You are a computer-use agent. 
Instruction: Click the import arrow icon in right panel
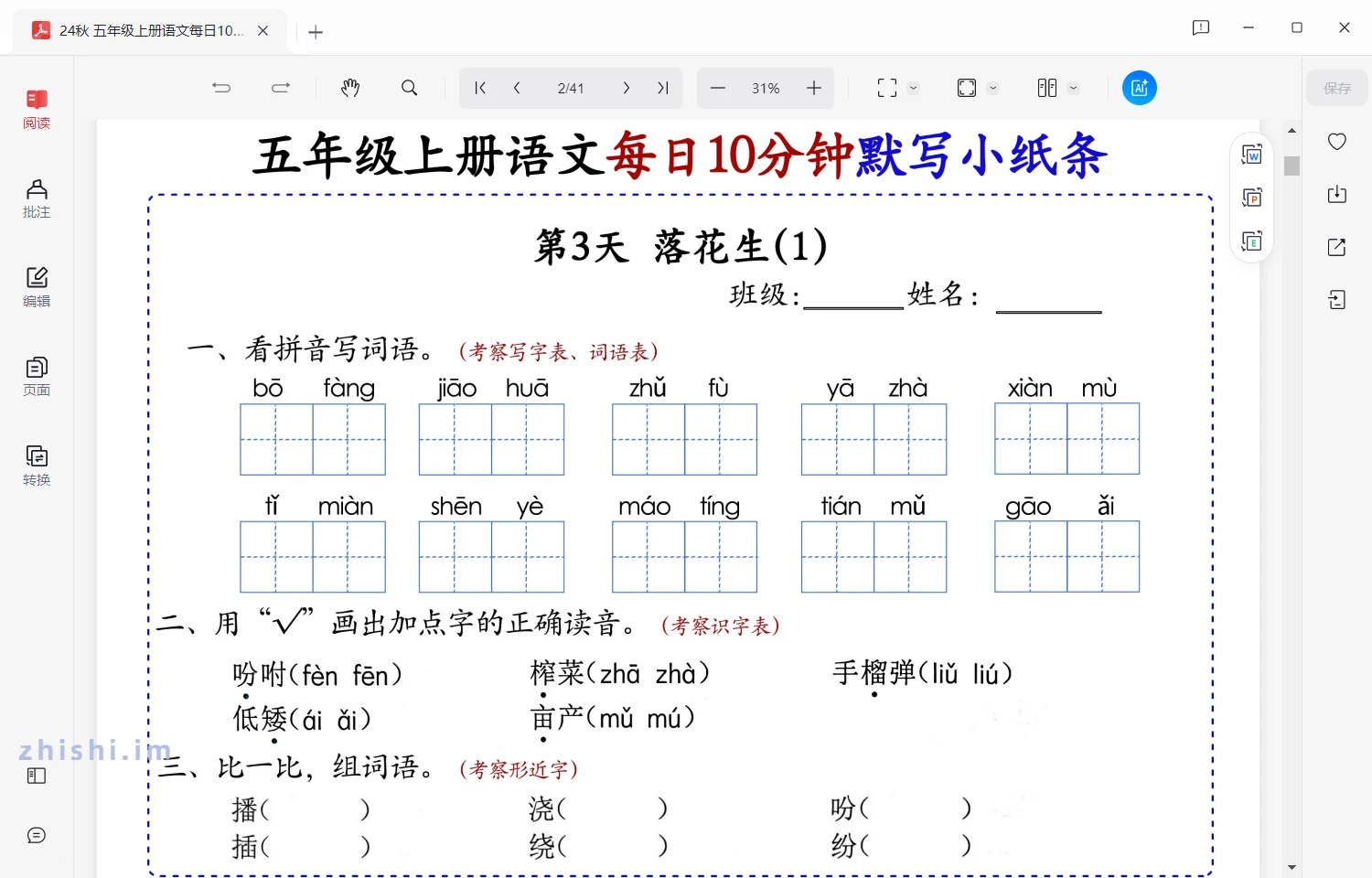(x=1337, y=300)
